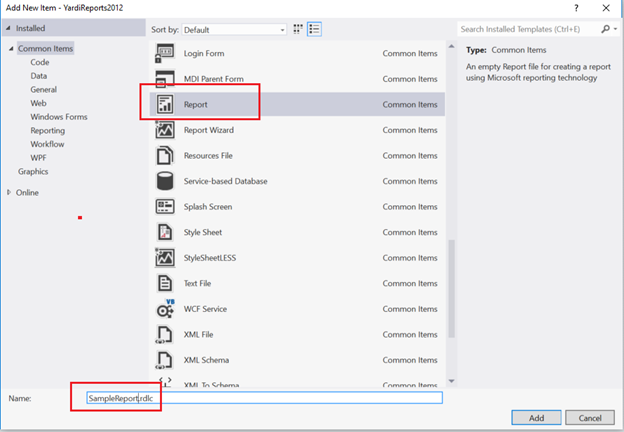Pick the Service-based Database icon
624x432 pixels.
[x=165, y=181]
